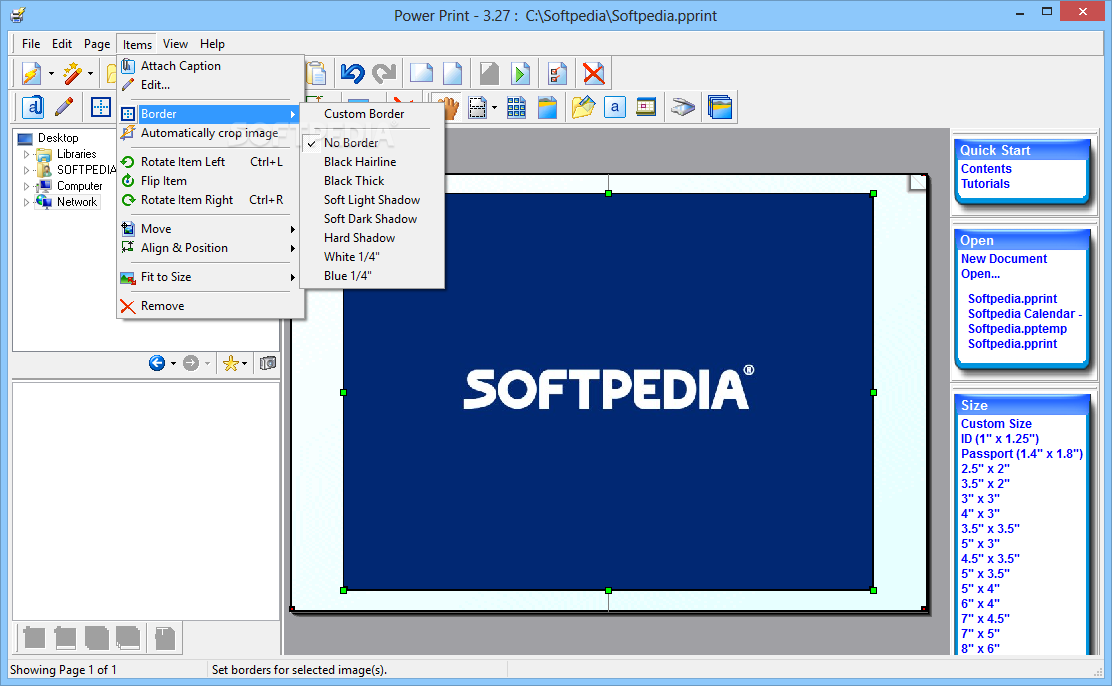The image size is (1112, 686).
Task: Select the Desktop tree item
Action: pyautogui.click(x=58, y=138)
